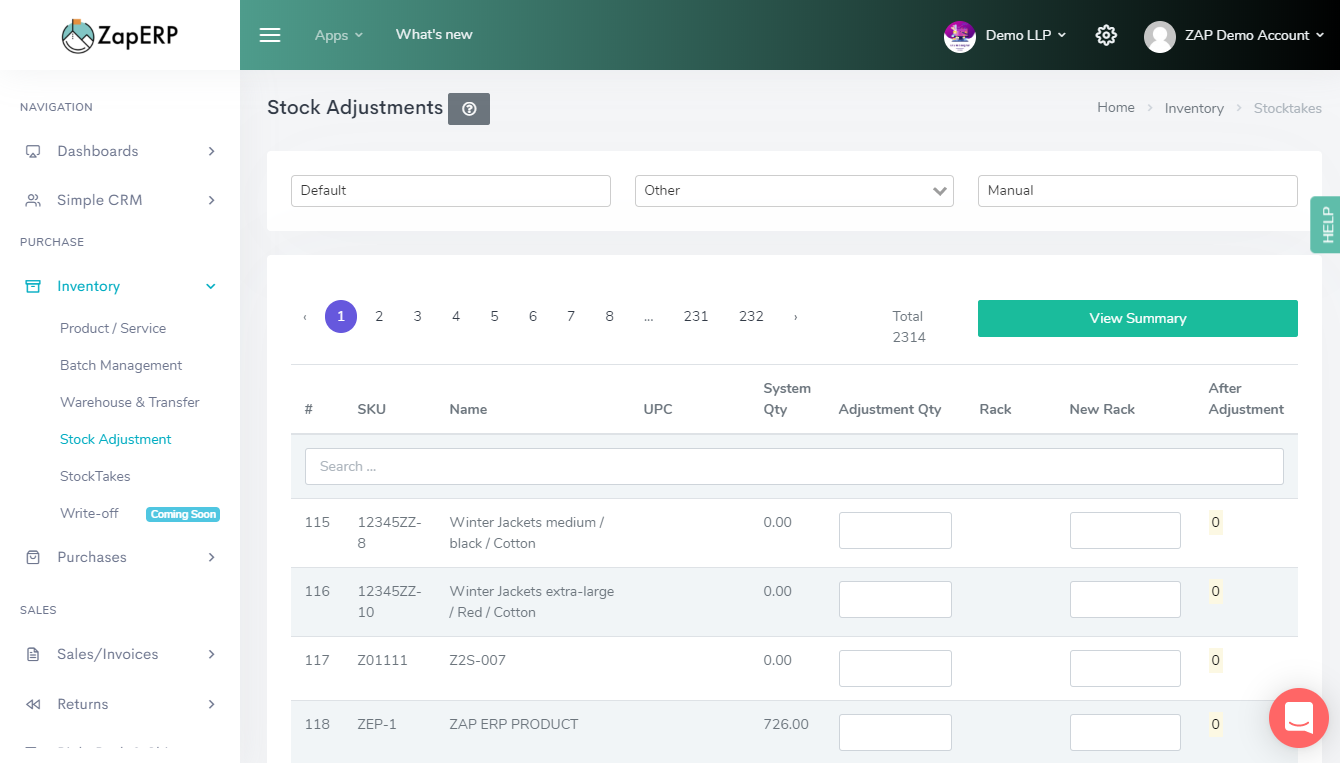Expand the Sales/Invoices navigation chevron
The width and height of the screenshot is (1340, 763).
[211, 654]
